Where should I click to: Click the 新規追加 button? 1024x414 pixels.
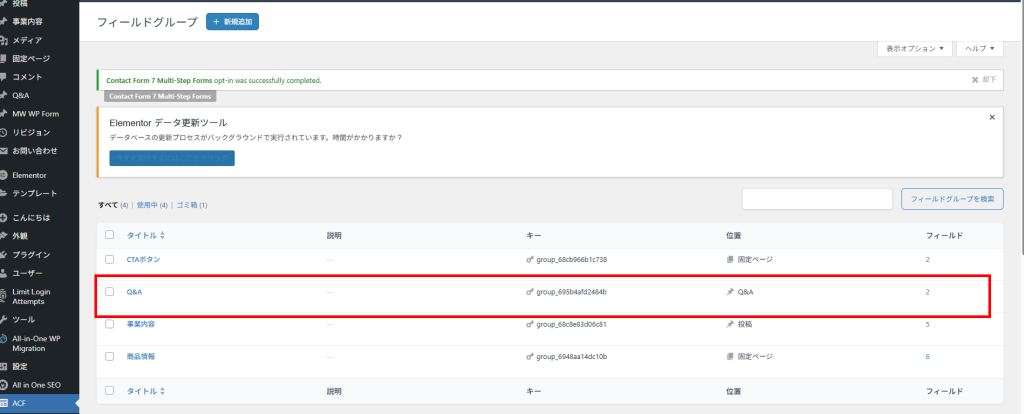pos(232,21)
